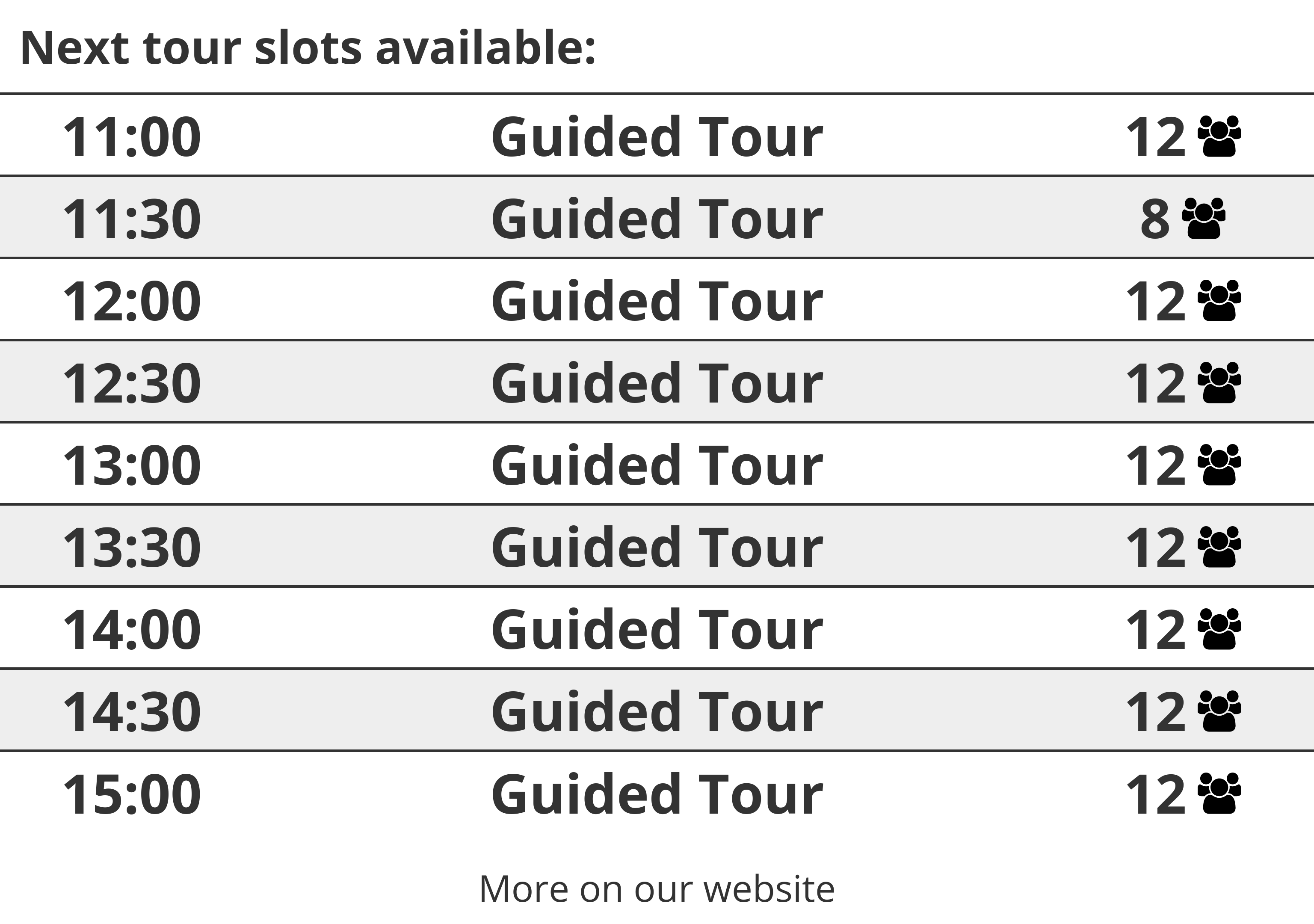Click the people icon for 12:30 tour
This screenshot has width=1314, height=924.
tap(1219, 382)
